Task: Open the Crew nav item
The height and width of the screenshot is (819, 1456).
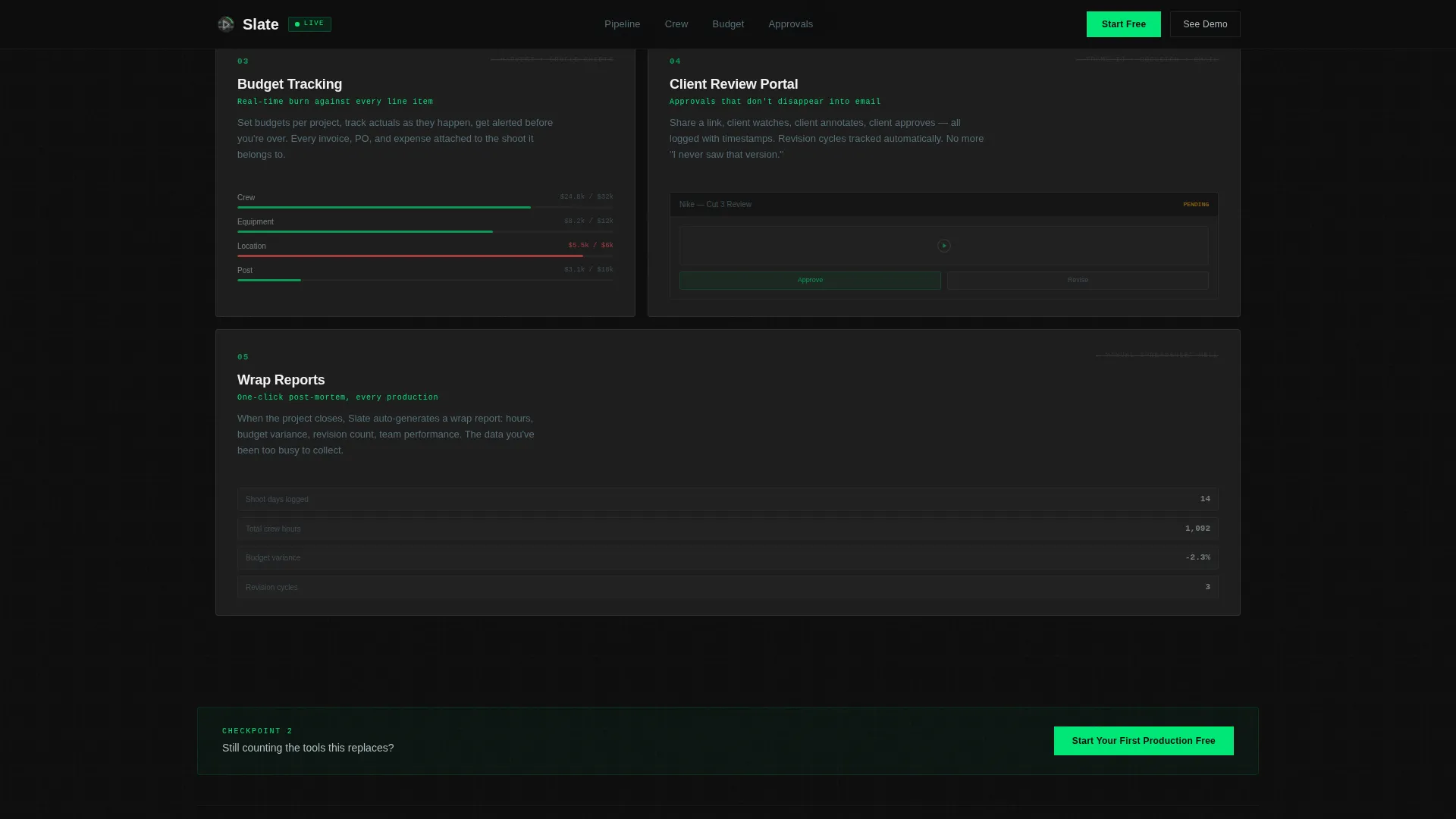Action: 676,24
